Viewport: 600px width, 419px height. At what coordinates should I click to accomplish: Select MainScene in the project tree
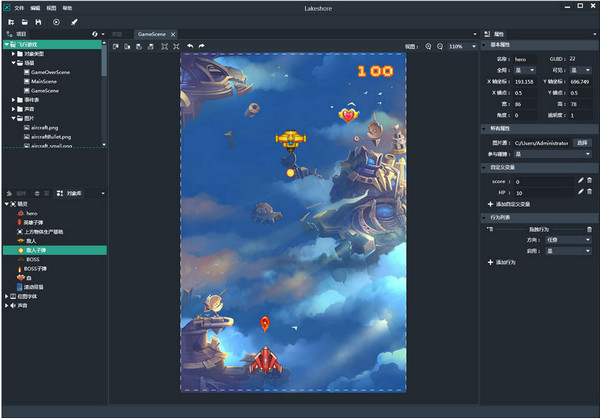(45, 81)
